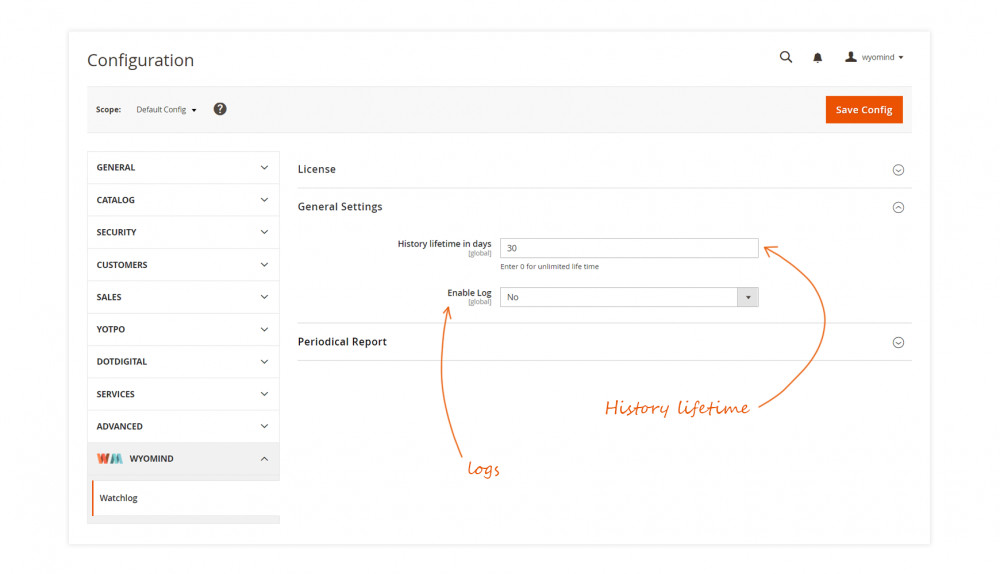
Task: Open the SALES configuration tab
Action: pos(183,297)
